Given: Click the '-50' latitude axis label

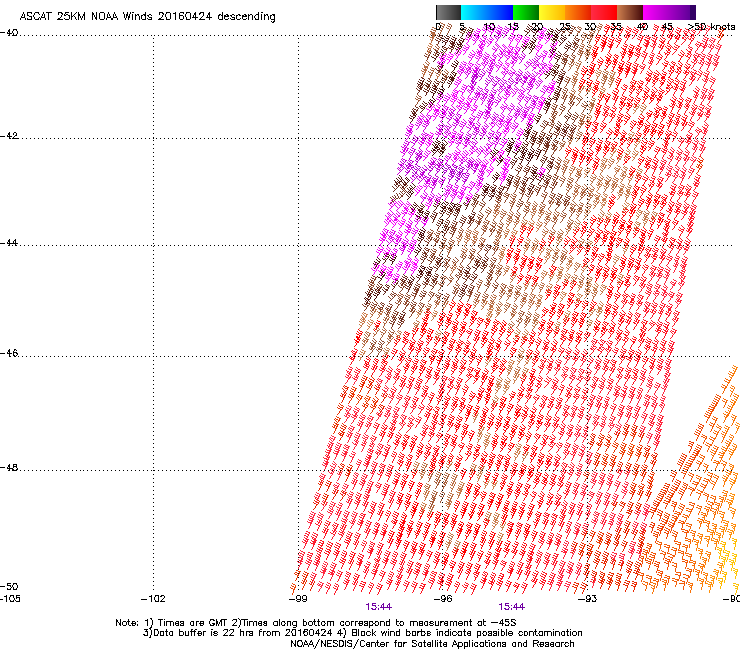Looking at the screenshot, I should click(9, 586).
